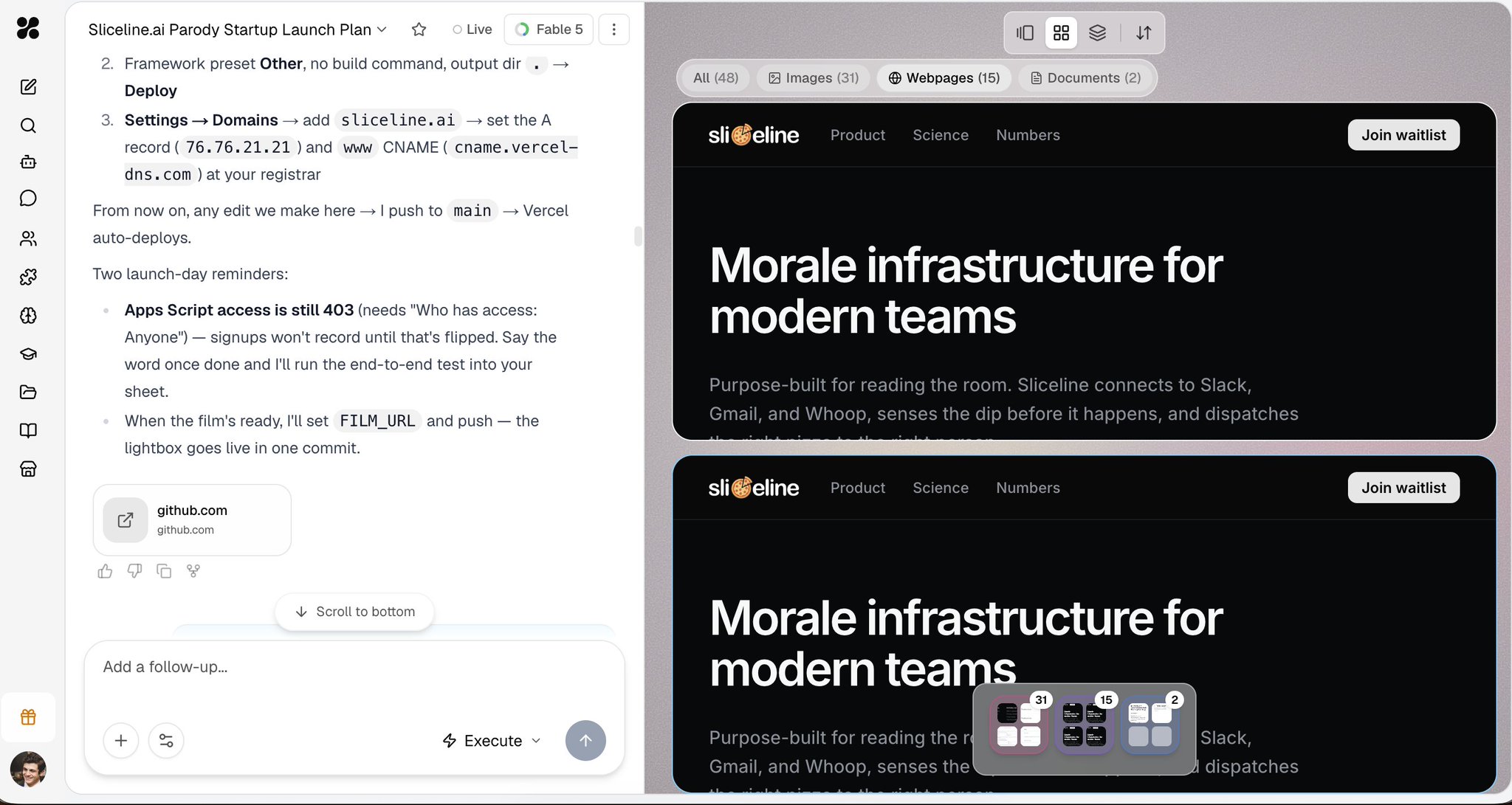Image resolution: width=1512 pixels, height=805 pixels.
Task: Click the app logo in the sidebar
Action: [28, 29]
